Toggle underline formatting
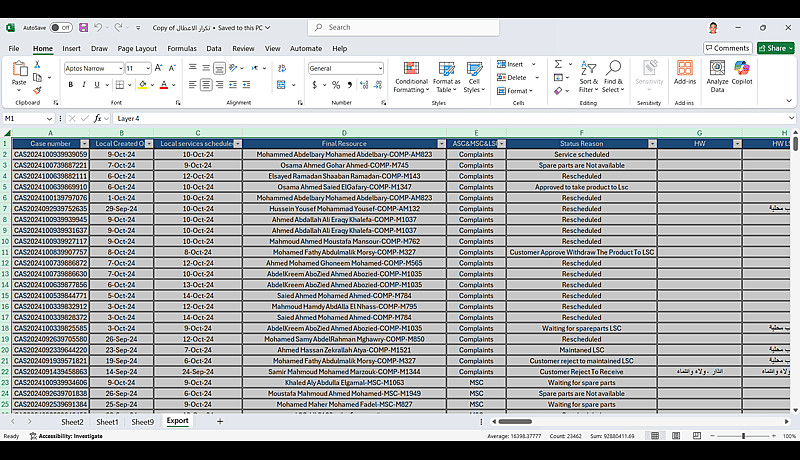The height and width of the screenshot is (460, 800). (x=98, y=85)
